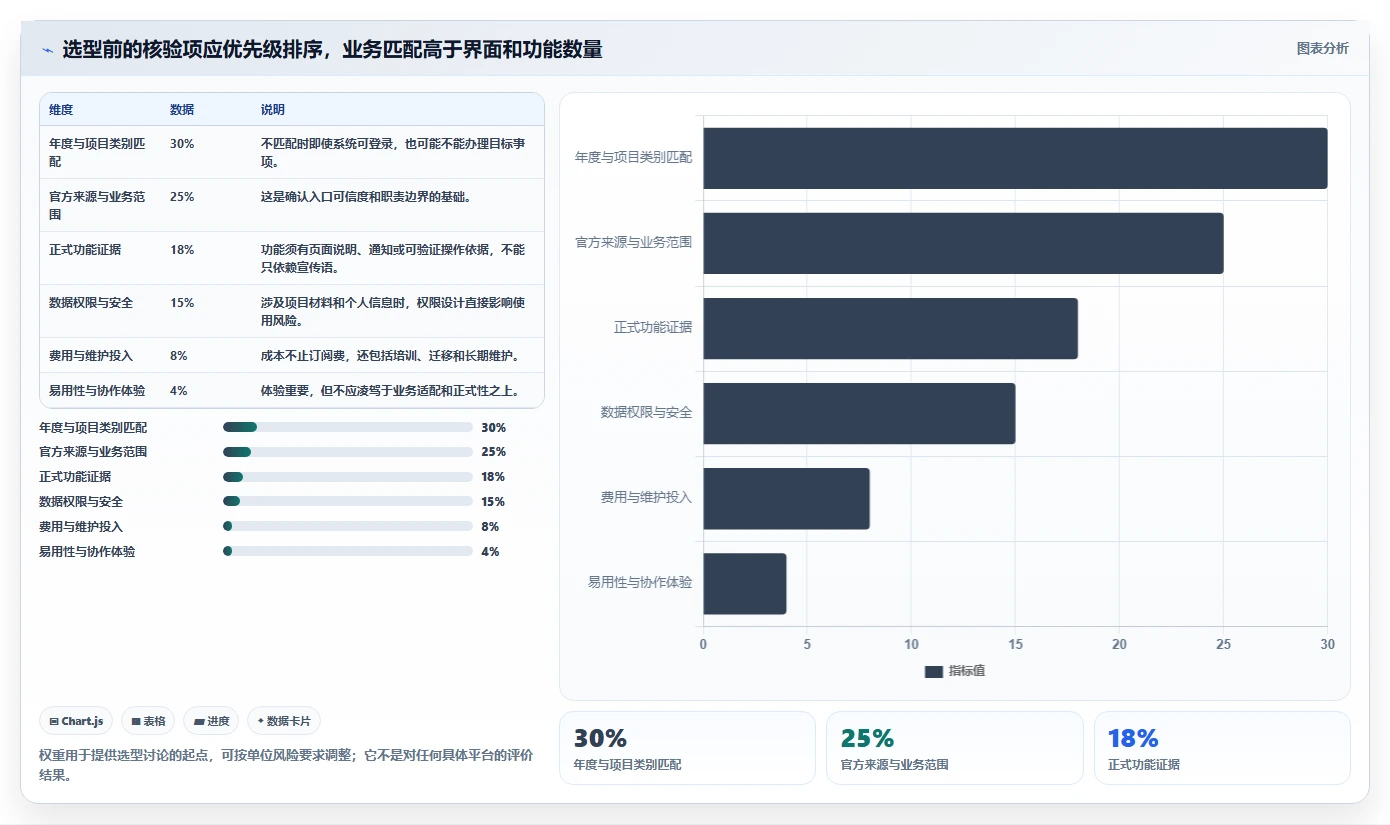Click the 易用性与协作体验 chart bar
This screenshot has width=1390, height=825.
click(x=744, y=583)
